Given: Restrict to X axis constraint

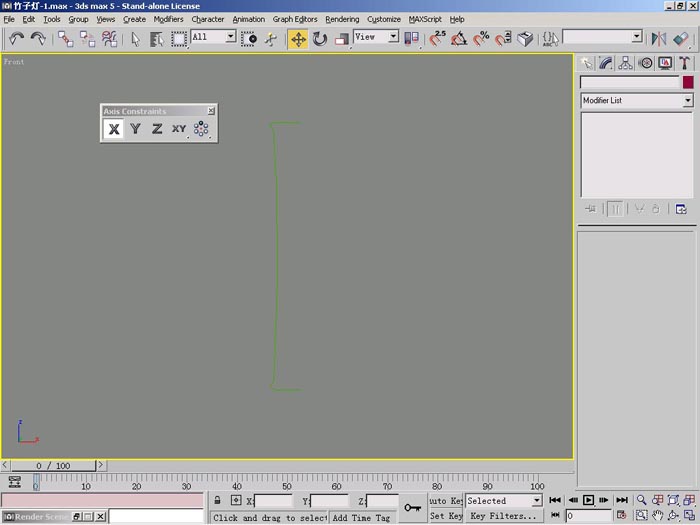Looking at the screenshot, I should coord(114,129).
